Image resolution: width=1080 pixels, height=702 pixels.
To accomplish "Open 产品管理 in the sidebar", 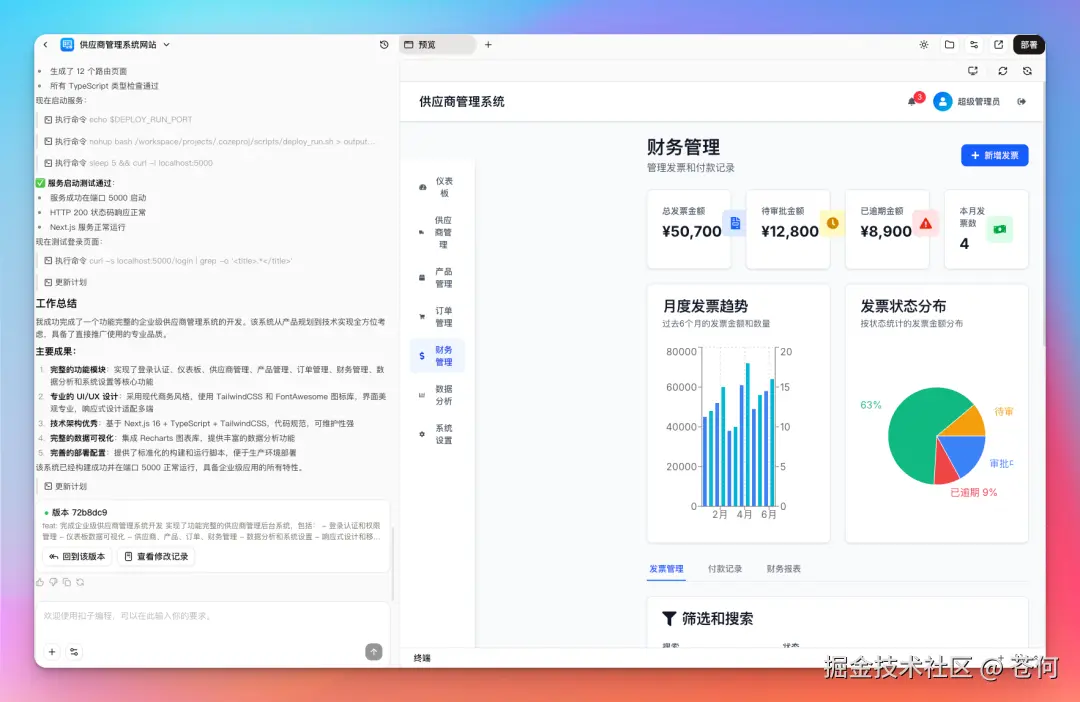I will (x=437, y=278).
